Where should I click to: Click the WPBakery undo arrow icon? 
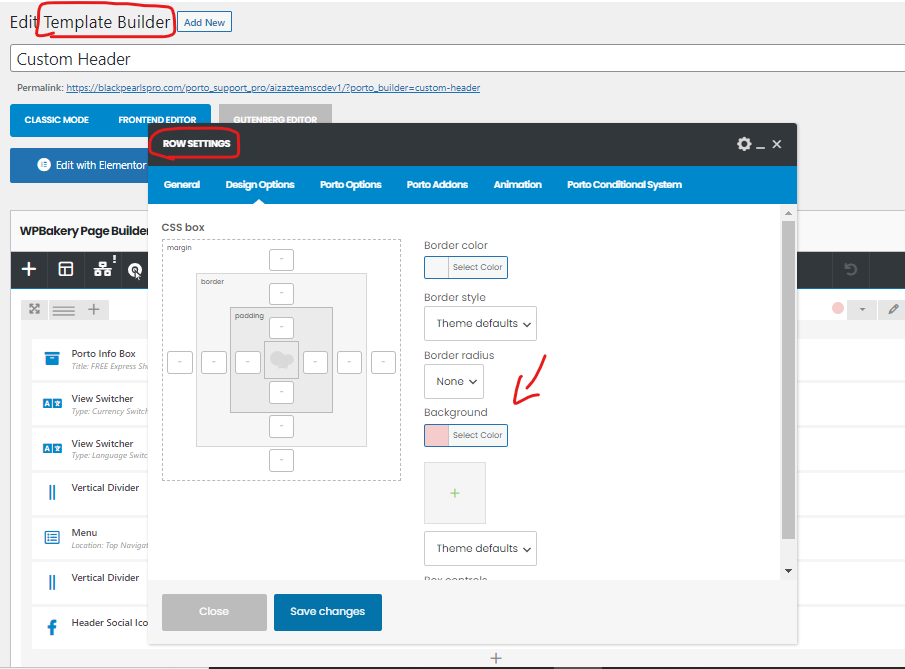[x=850, y=270]
